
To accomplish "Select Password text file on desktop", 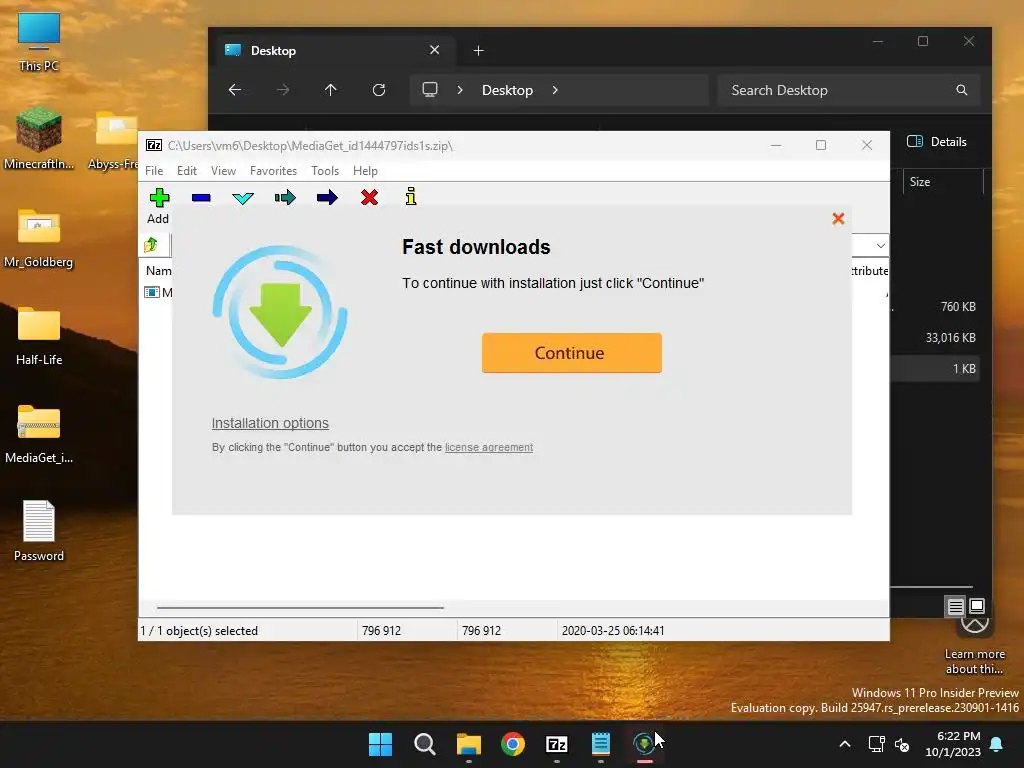I will (39, 531).
